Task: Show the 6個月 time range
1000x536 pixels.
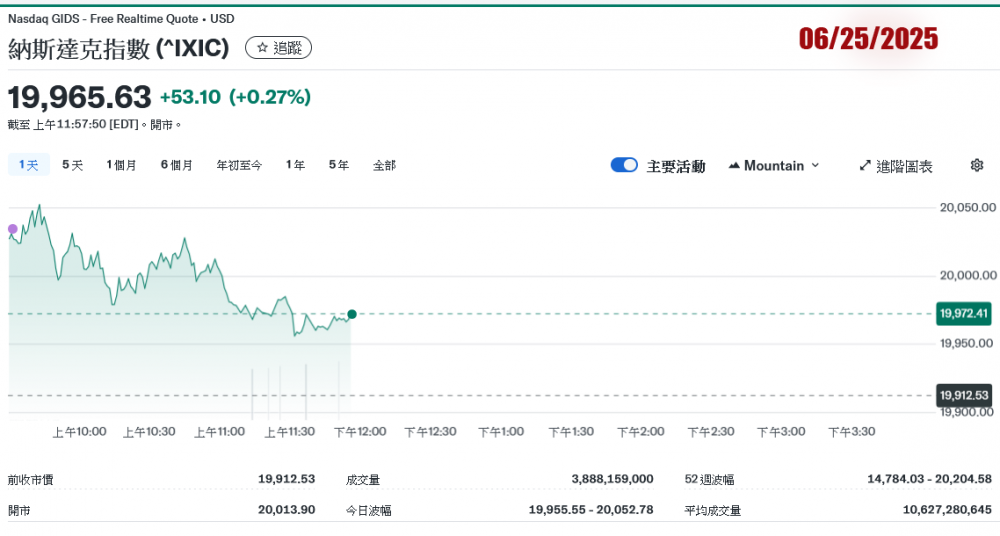Action: [x=176, y=165]
